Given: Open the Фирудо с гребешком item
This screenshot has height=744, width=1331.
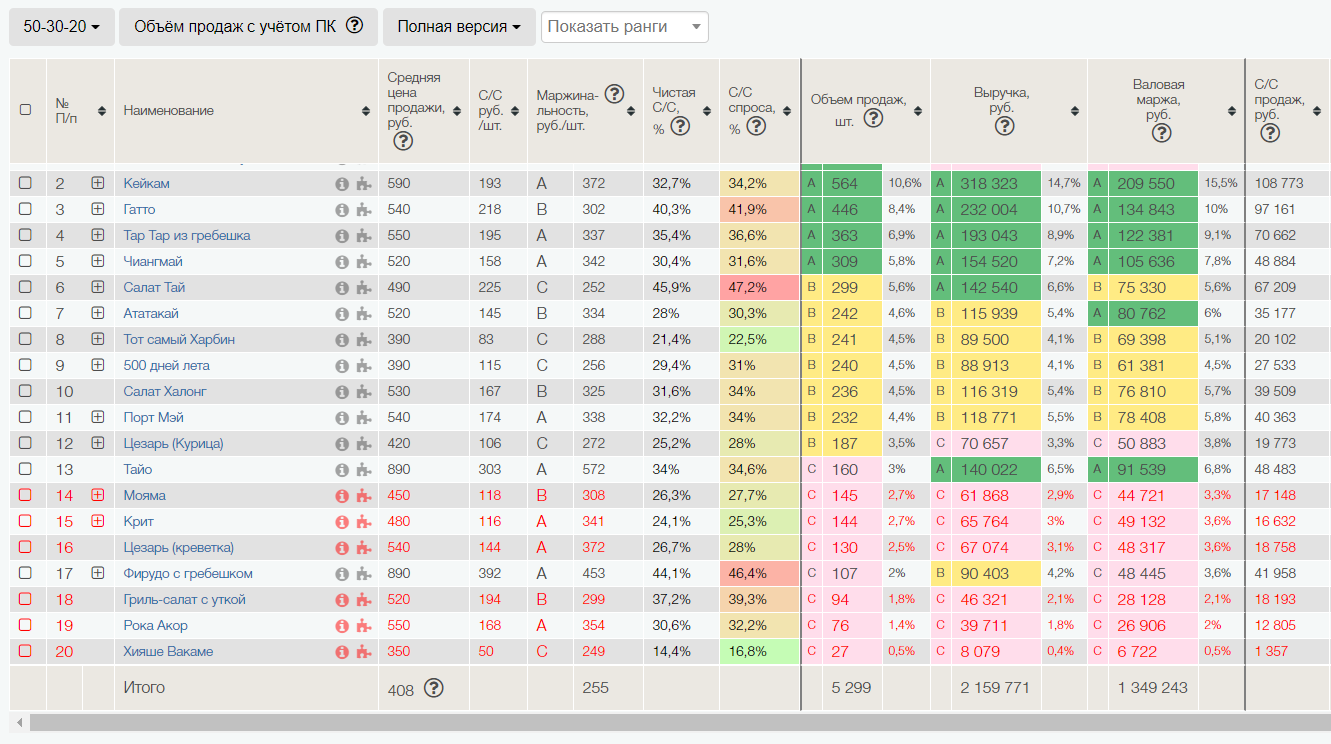Looking at the screenshot, I should (x=187, y=574).
